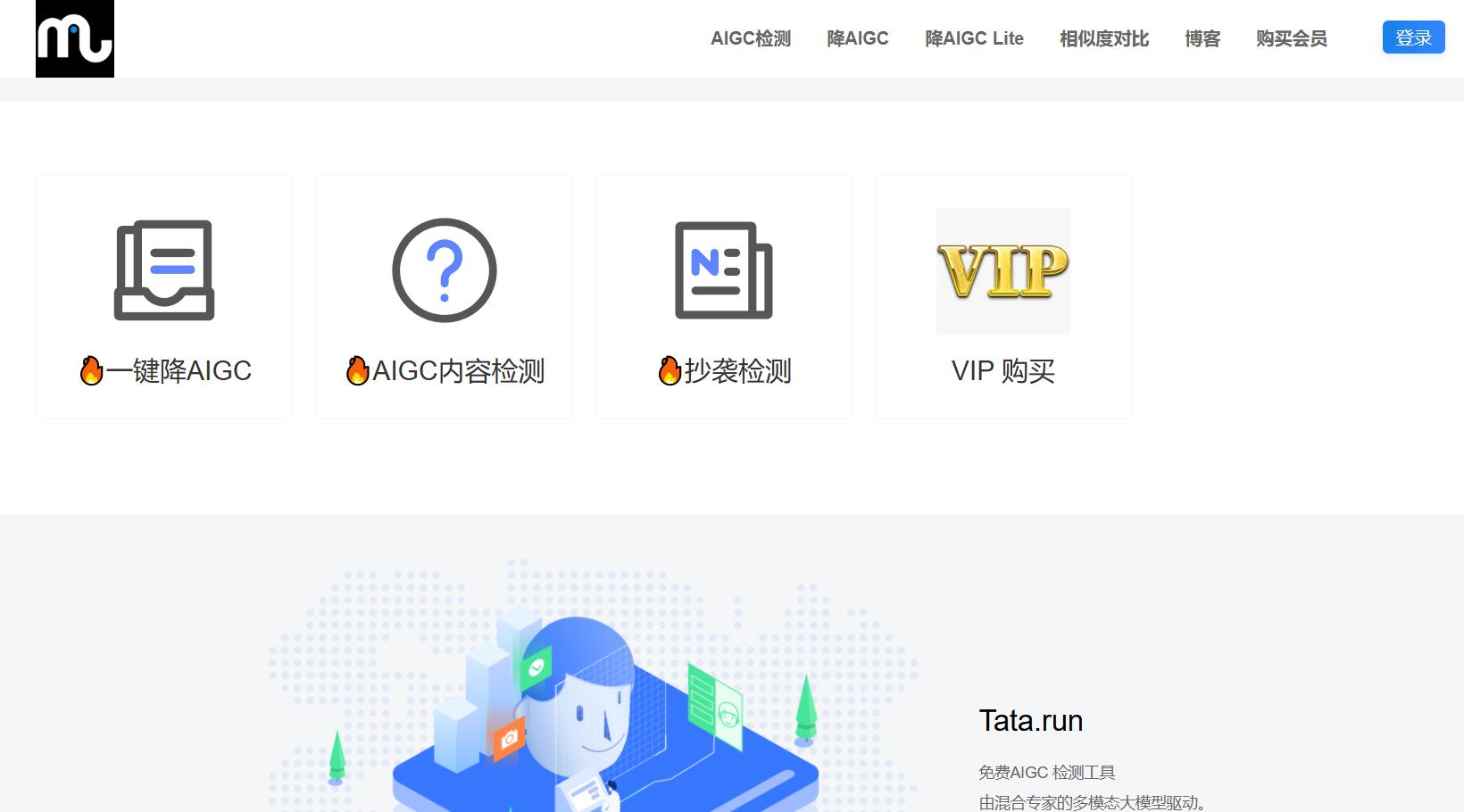Click the flame icon beside AIGC内容检测
Screen dimensions: 1464x812
[x=358, y=370]
